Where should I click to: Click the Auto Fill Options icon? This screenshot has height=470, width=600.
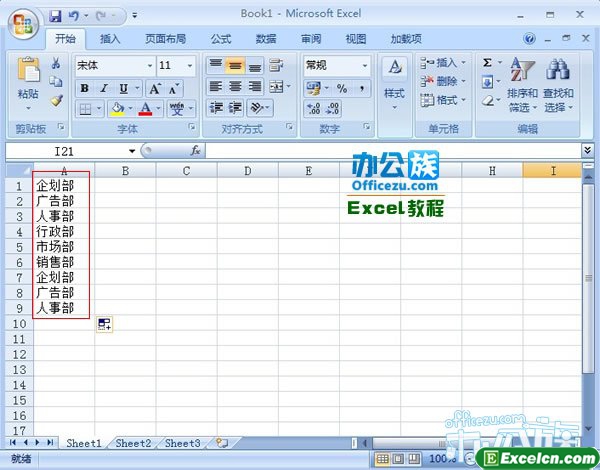pyautogui.click(x=104, y=324)
